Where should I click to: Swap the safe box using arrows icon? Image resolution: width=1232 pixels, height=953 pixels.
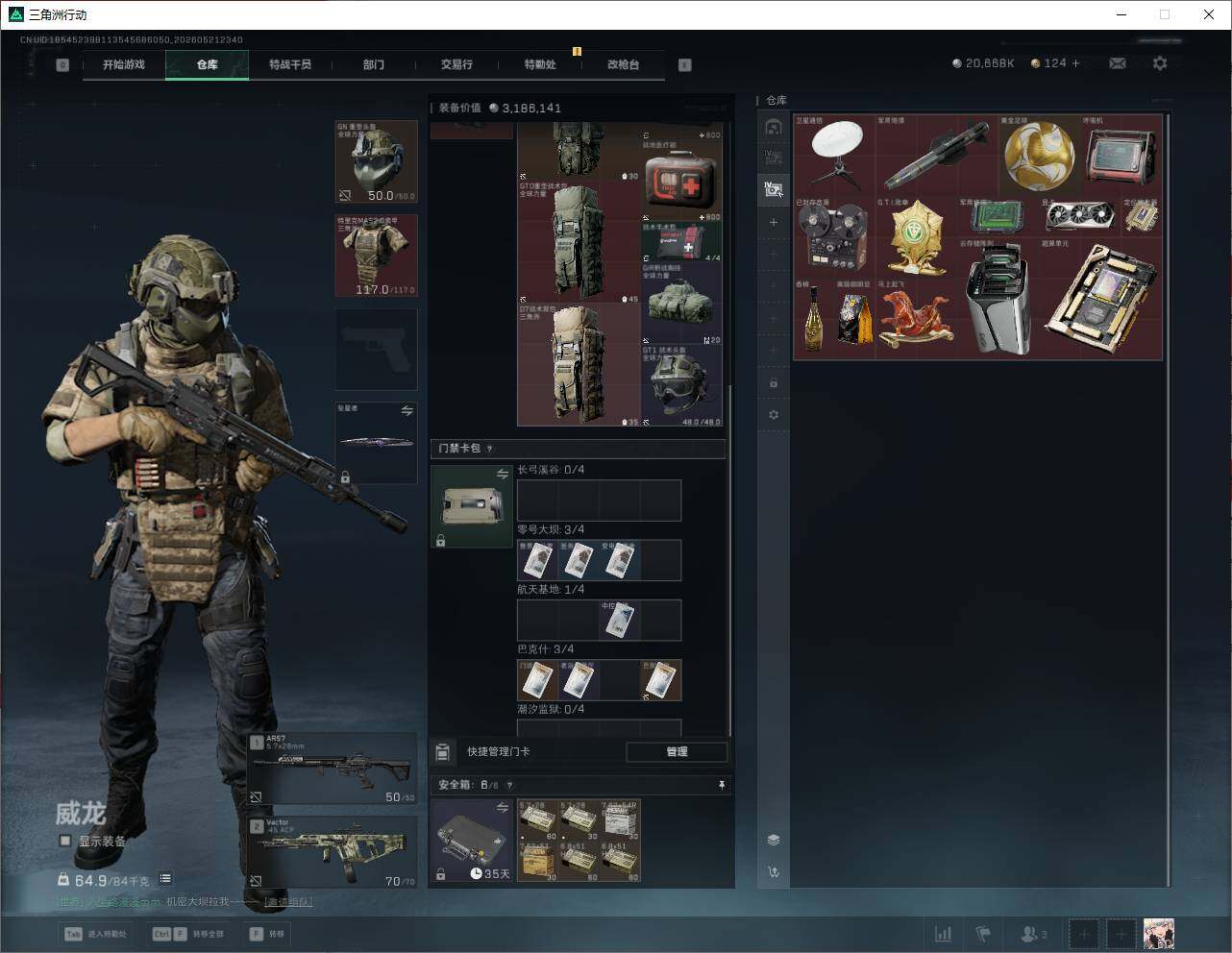pos(502,809)
